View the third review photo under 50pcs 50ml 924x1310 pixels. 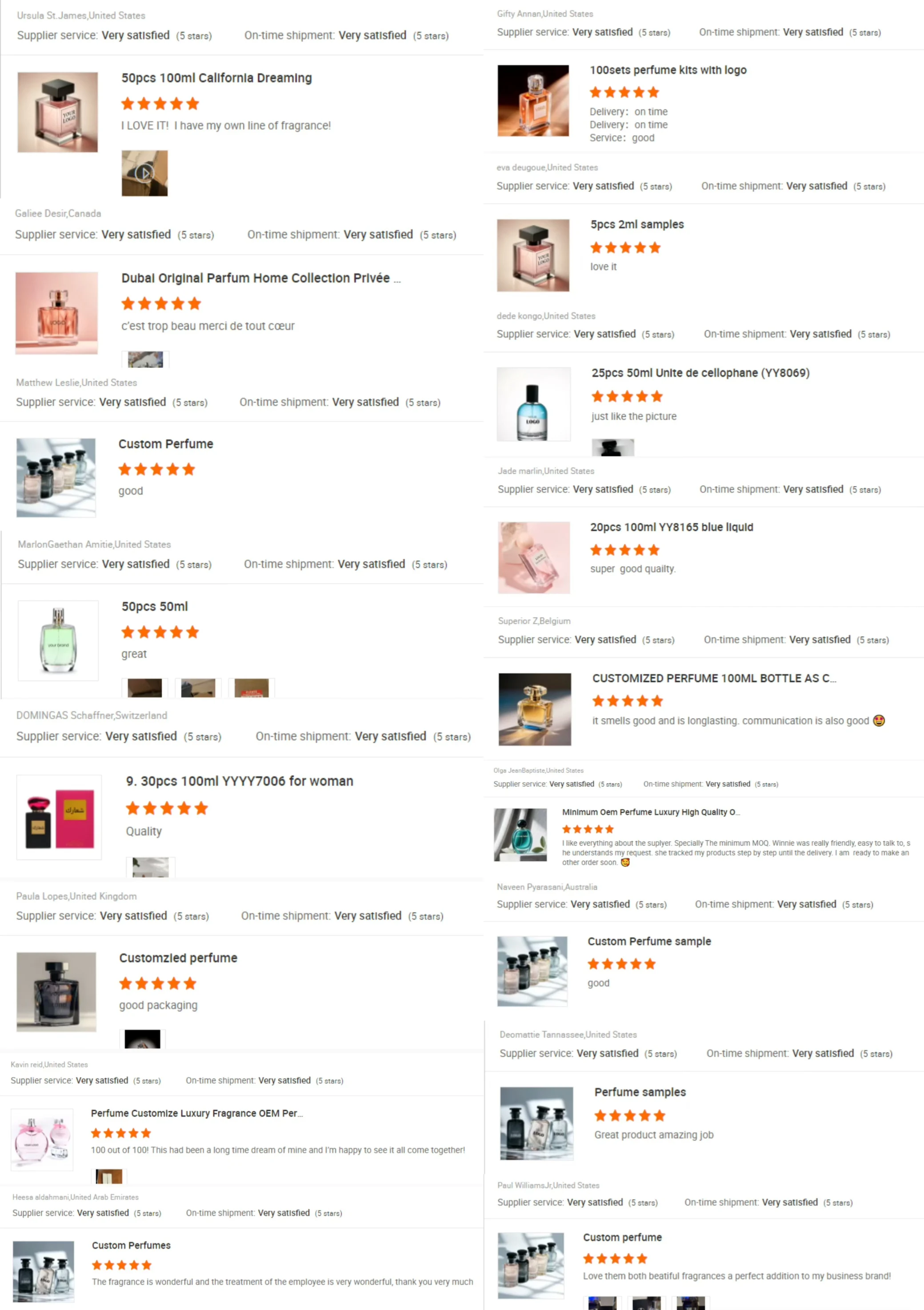coord(252,688)
